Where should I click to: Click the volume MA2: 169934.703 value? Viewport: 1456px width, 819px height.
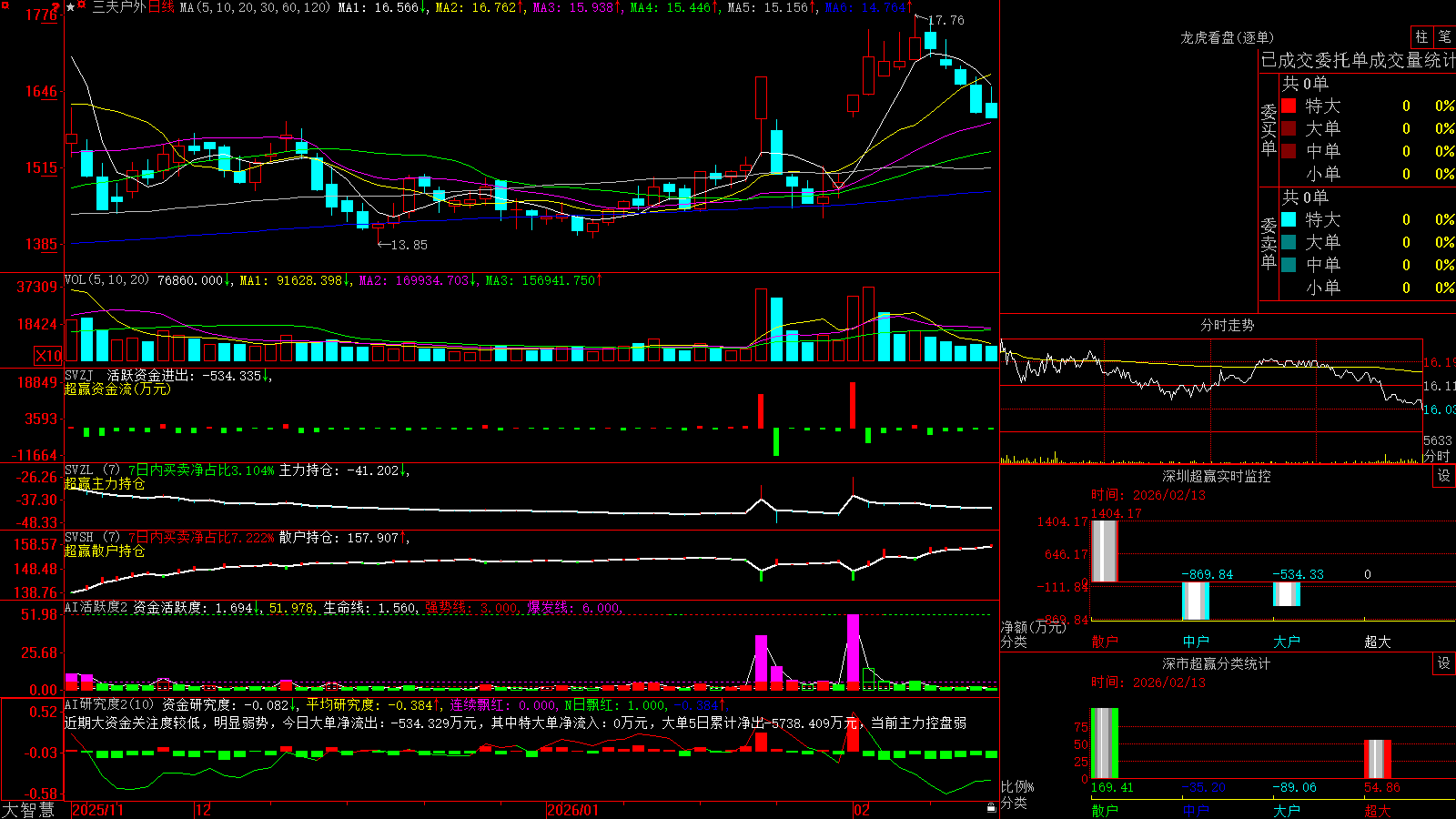(414, 280)
